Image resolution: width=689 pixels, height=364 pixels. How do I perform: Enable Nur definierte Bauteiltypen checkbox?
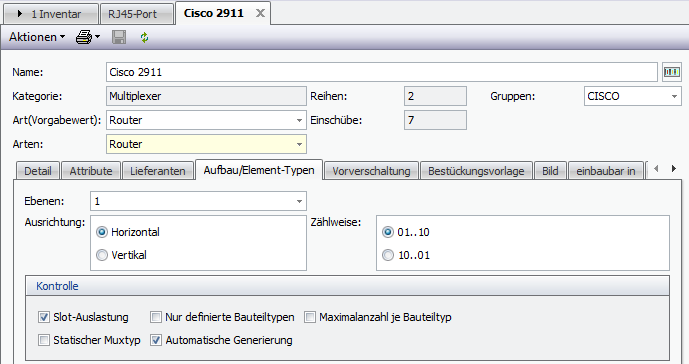pos(156,317)
